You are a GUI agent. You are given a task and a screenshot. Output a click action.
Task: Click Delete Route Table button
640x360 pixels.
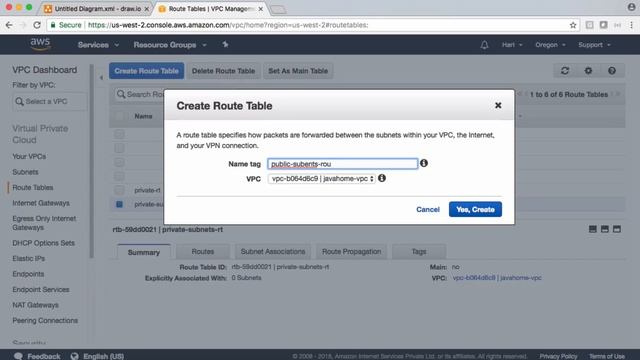(223, 71)
